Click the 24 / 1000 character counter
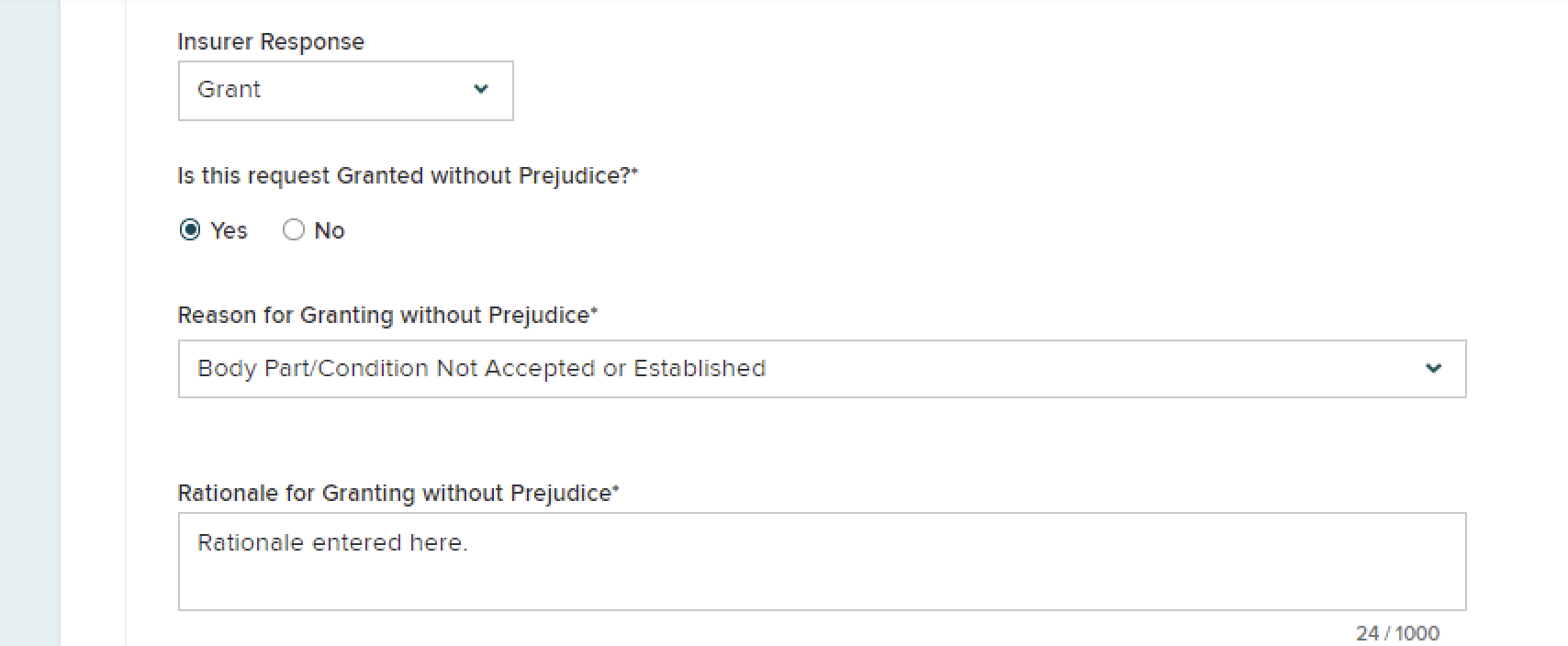 [x=1397, y=633]
